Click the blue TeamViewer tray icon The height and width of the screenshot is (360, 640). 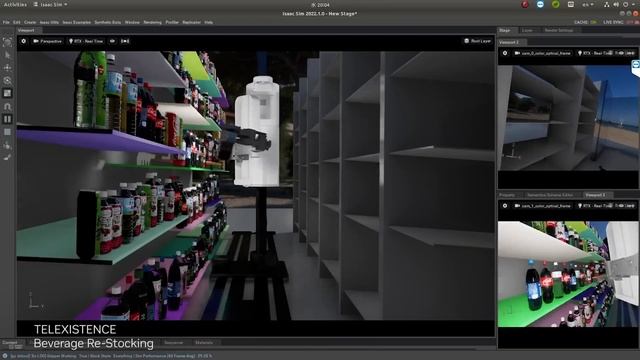tap(540, 4)
